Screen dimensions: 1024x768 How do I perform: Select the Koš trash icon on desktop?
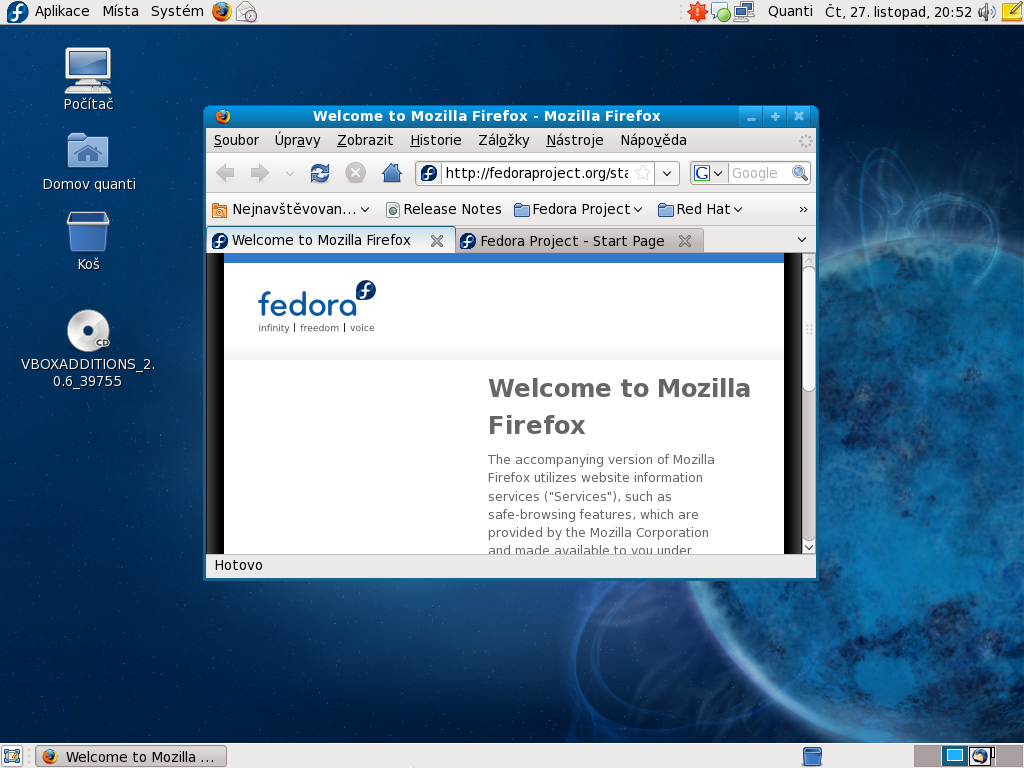click(x=88, y=241)
